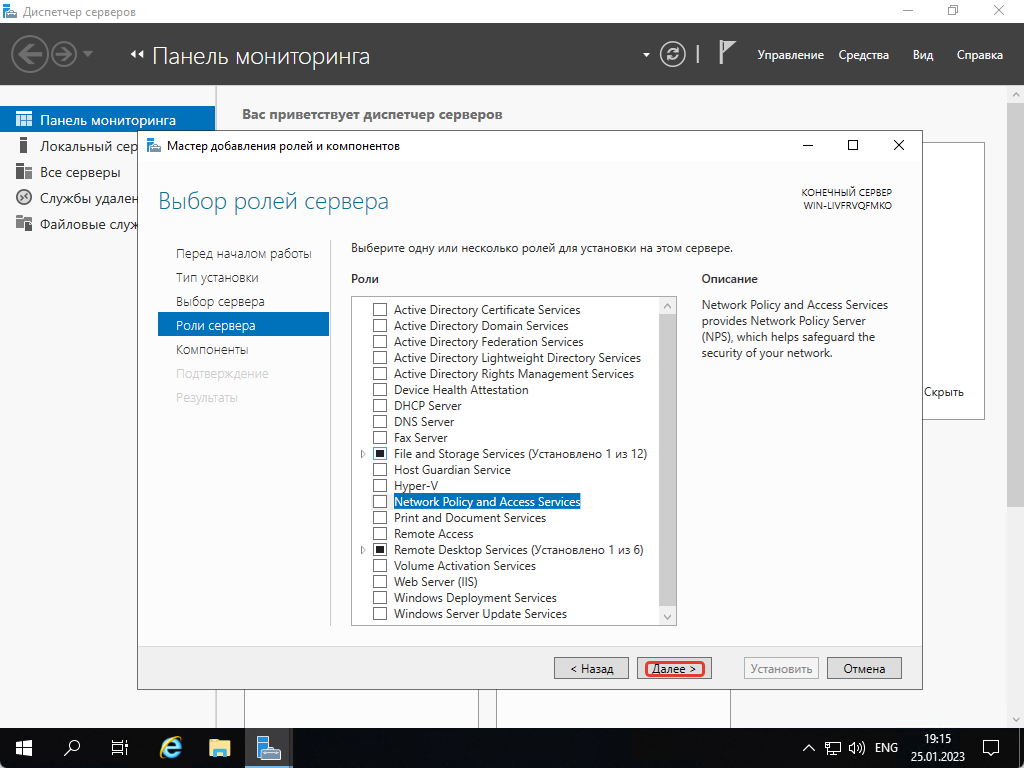The width and height of the screenshot is (1024, 768).
Task: Open the Управление menu
Action: point(790,55)
